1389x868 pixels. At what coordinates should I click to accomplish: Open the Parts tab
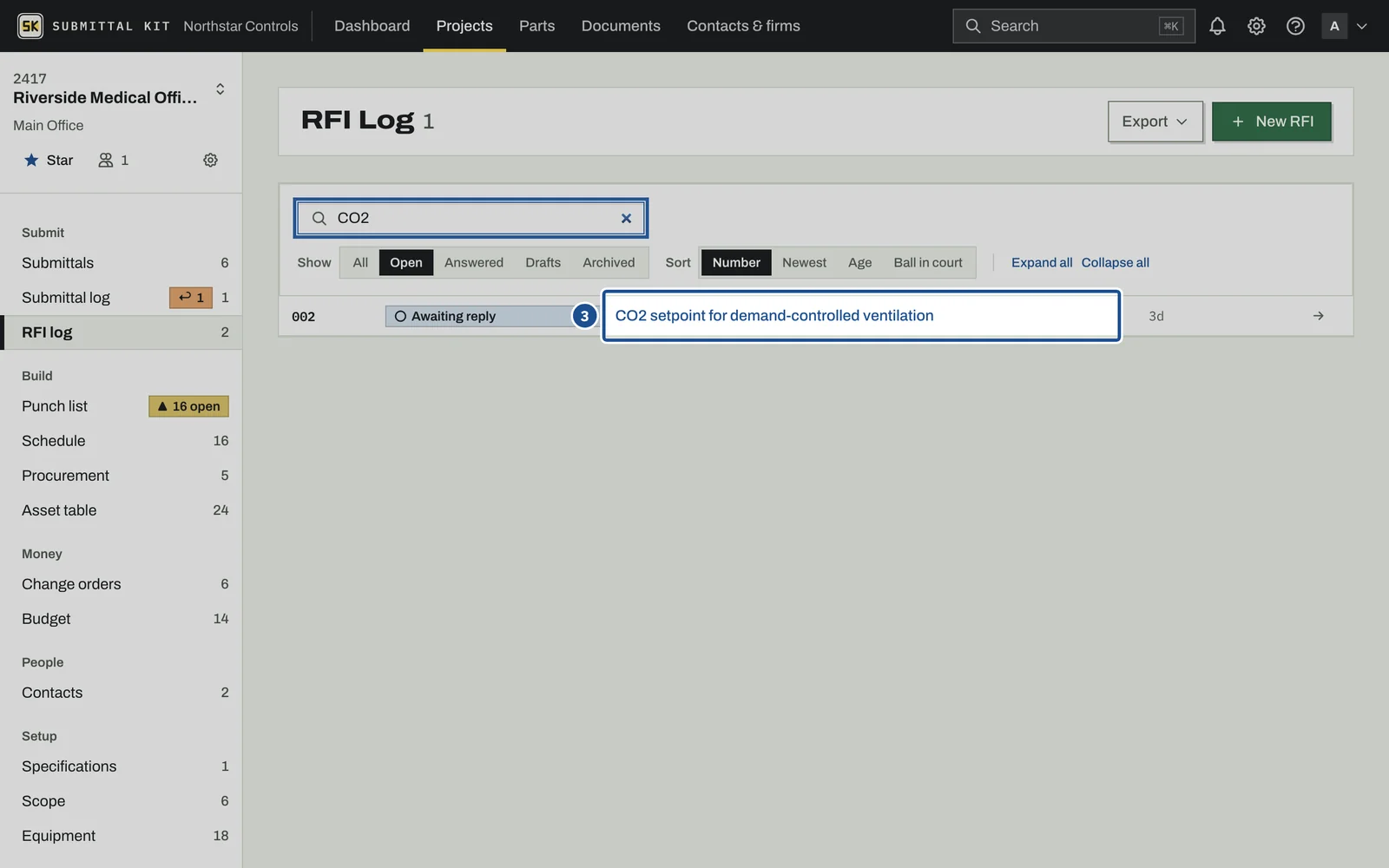click(x=537, y=26)
